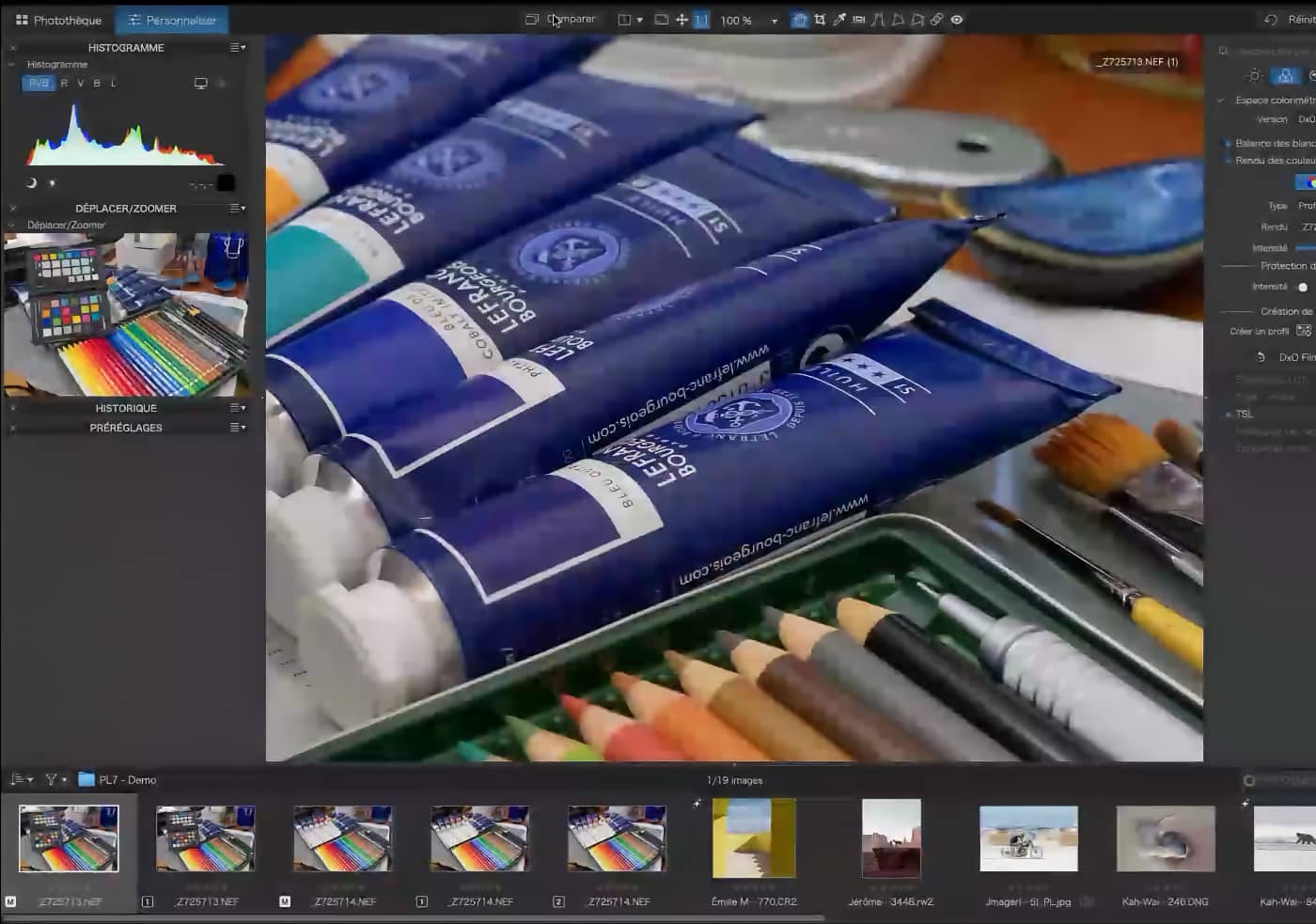This screenshot has width=1316, height=924.
Task: Click the PL7 - Demo folder icon
Action: coord(86,779)
